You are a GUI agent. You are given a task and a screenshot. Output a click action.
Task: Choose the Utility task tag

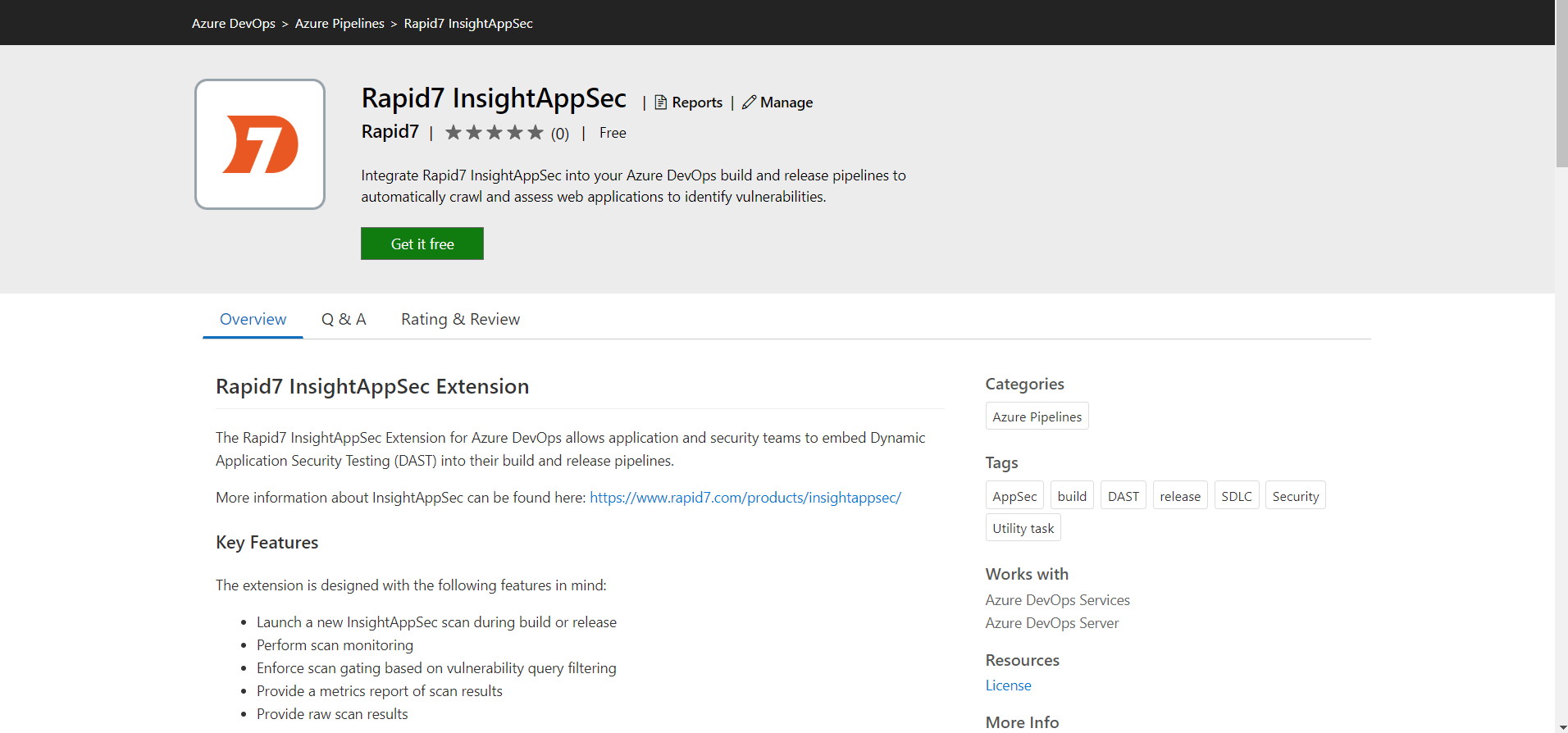click(x=1023, y=528)
